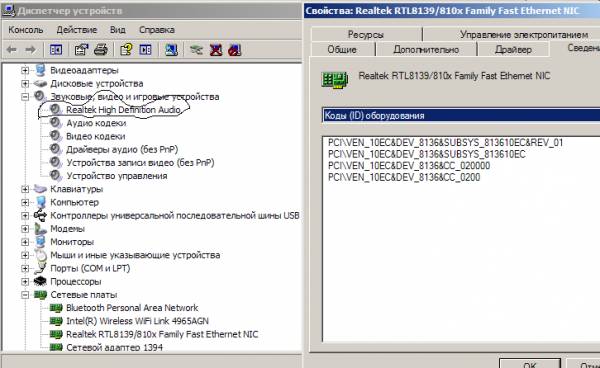Switch to the Управление электропитанием tab
Viewport: 600px width, 368px height.
click(x=523, y=34)
